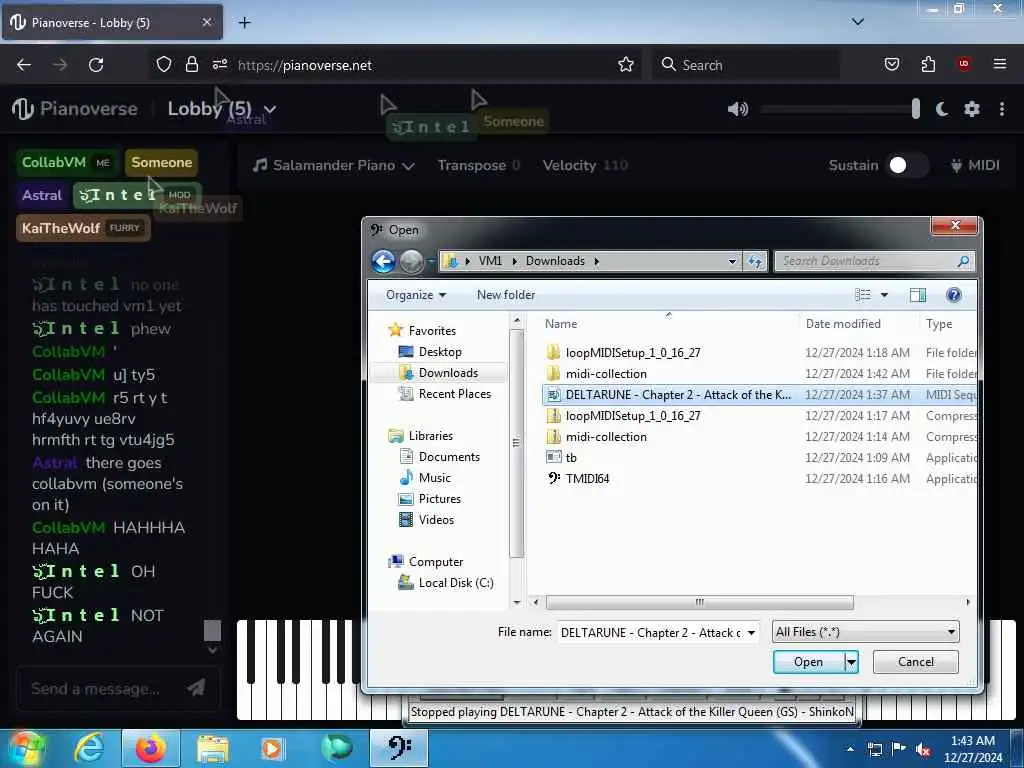The width and height of the screenshot is (1024, 768).
Task: Open Windows Media Player on taskbar
Action: (x=272, y=748)
